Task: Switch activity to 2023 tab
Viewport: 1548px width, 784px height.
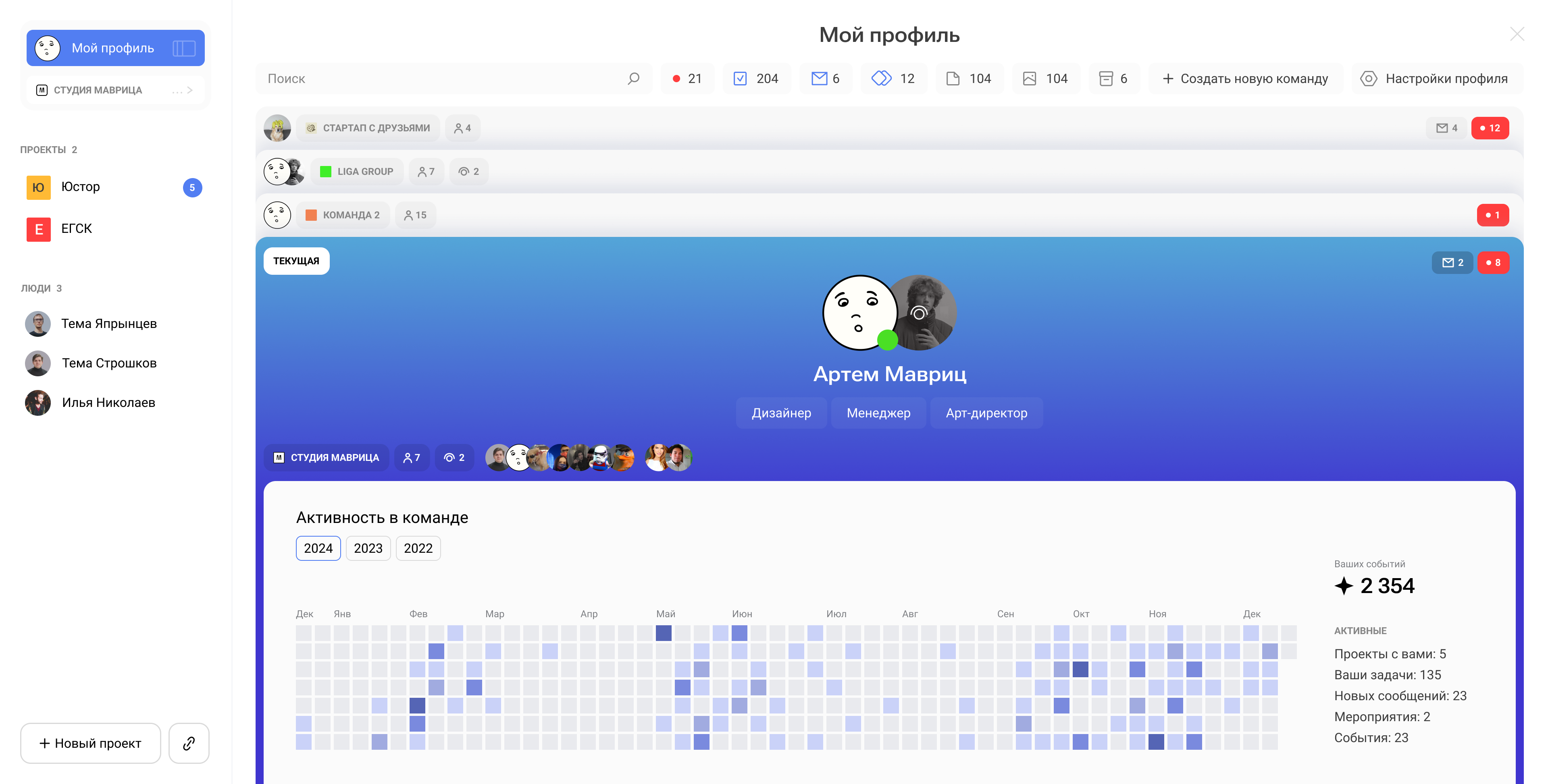Action: point(368,548)
